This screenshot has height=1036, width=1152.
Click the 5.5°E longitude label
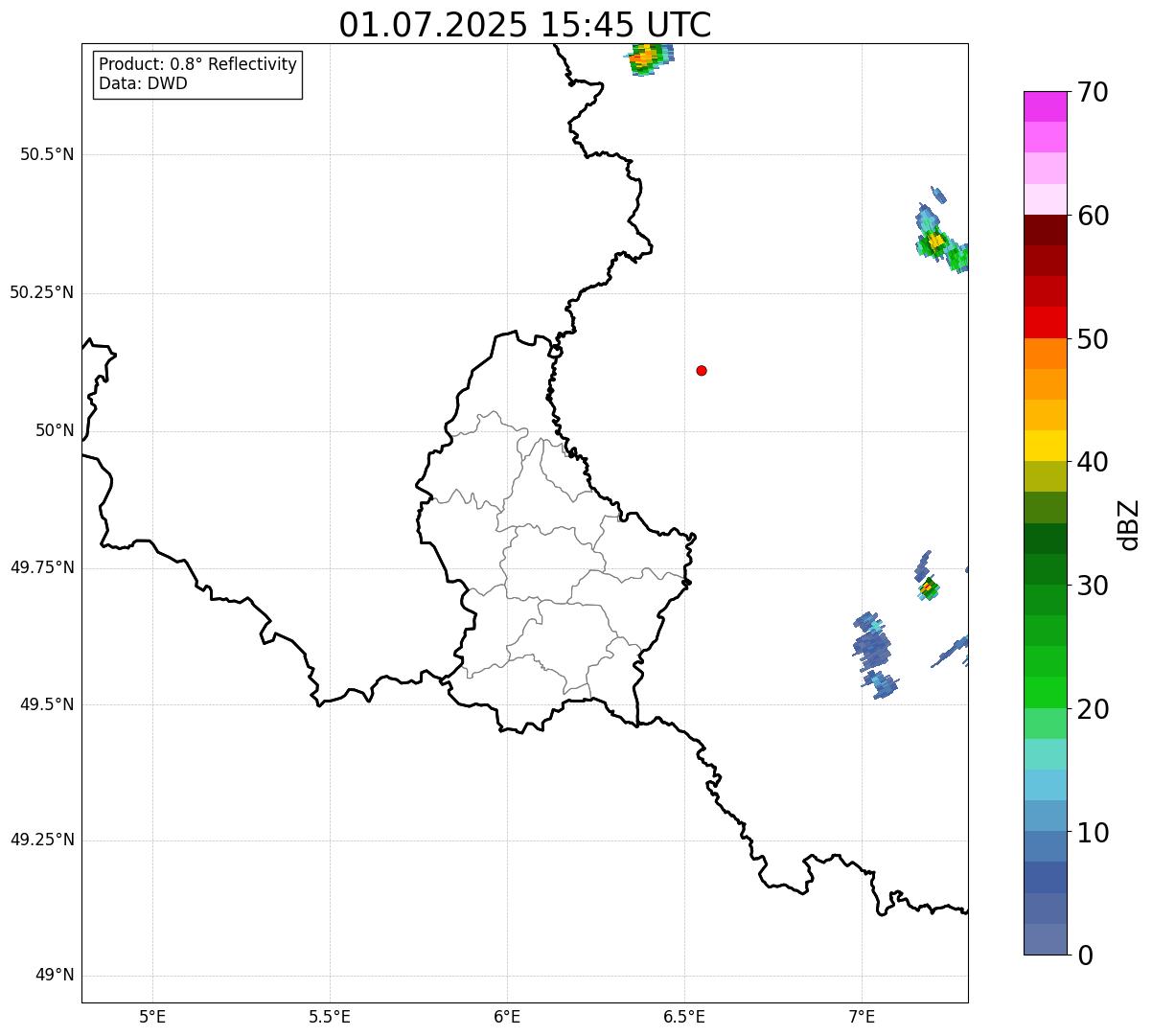click(330, 1016)
